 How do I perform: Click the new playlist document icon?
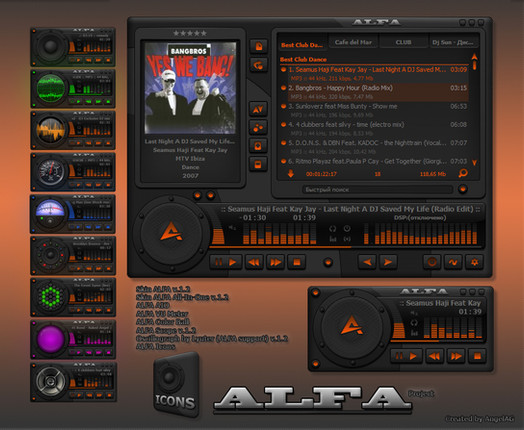coord(259,46)
